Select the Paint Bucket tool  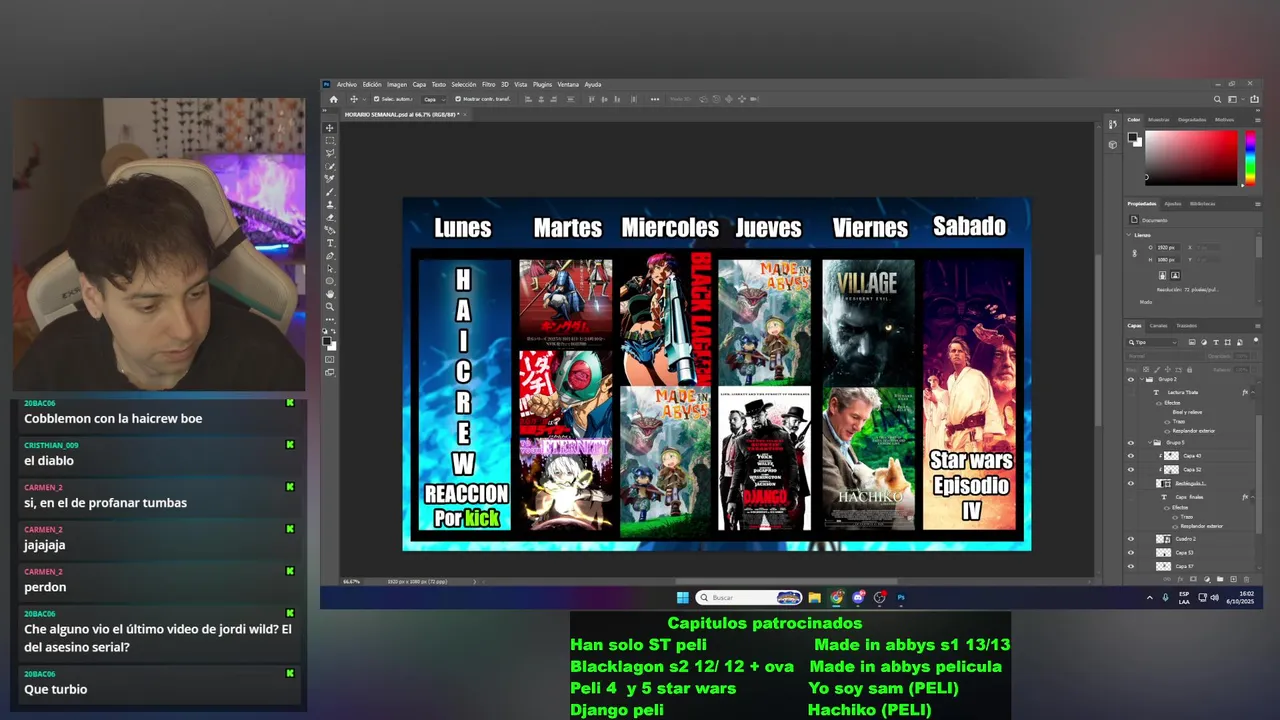[329, 229]
